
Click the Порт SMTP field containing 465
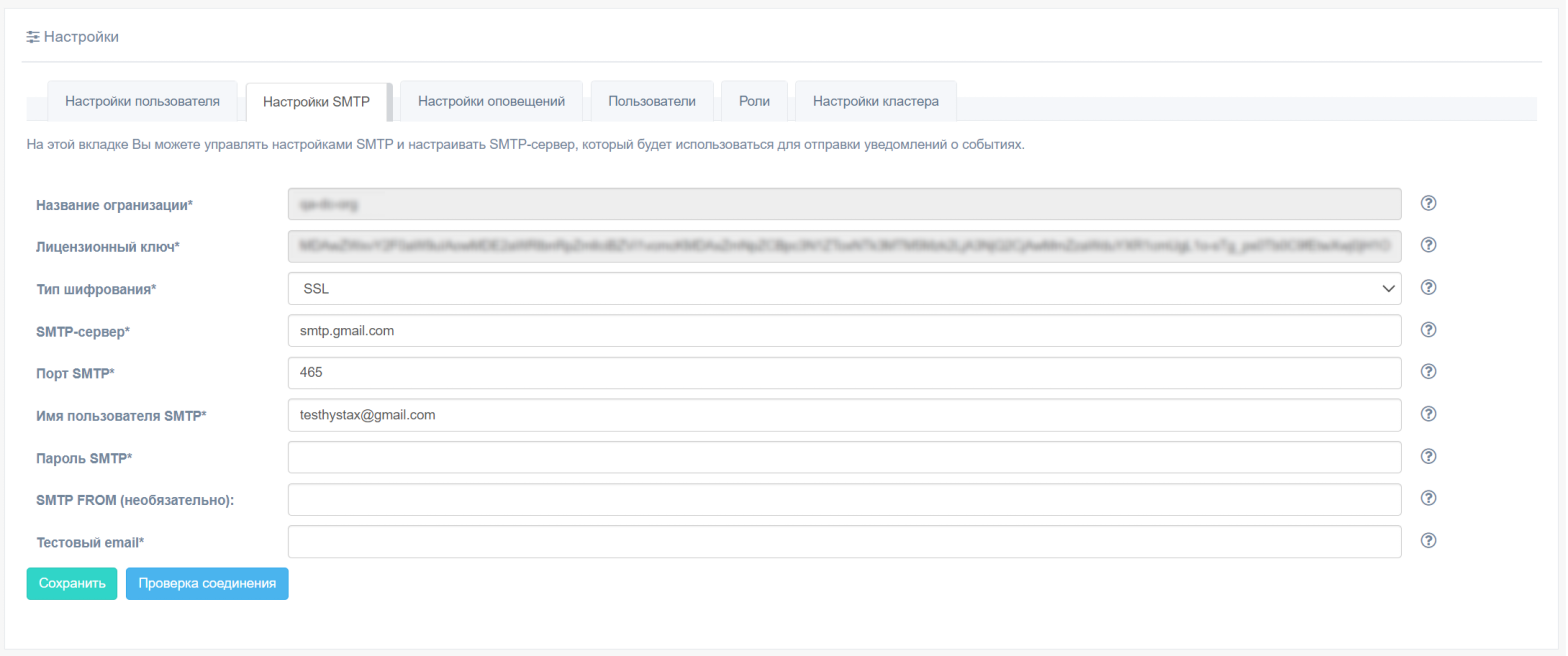point(843,373)
